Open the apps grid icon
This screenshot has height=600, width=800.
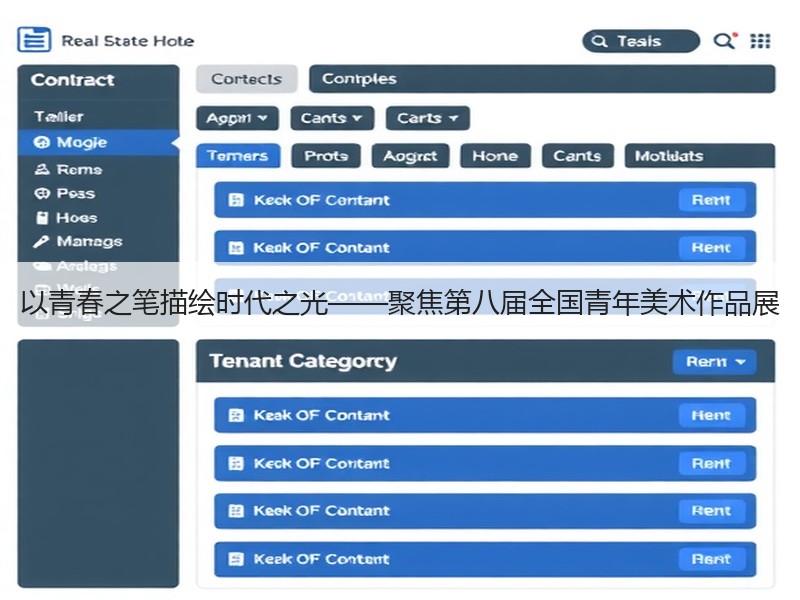(x=760, y=41)
